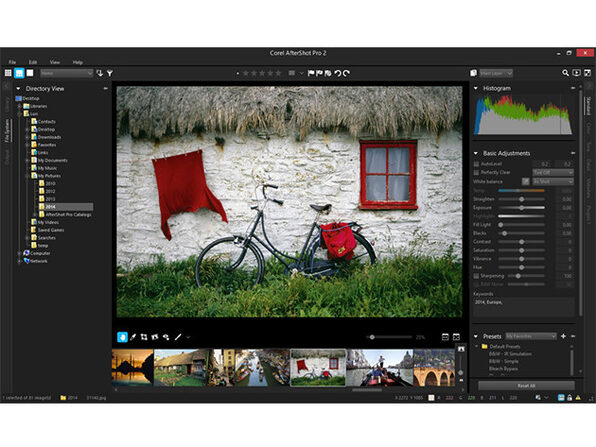The height and width of the screenshot is (447, 596).
Task: Switch to the File System side tab
Action: point(7,130)
